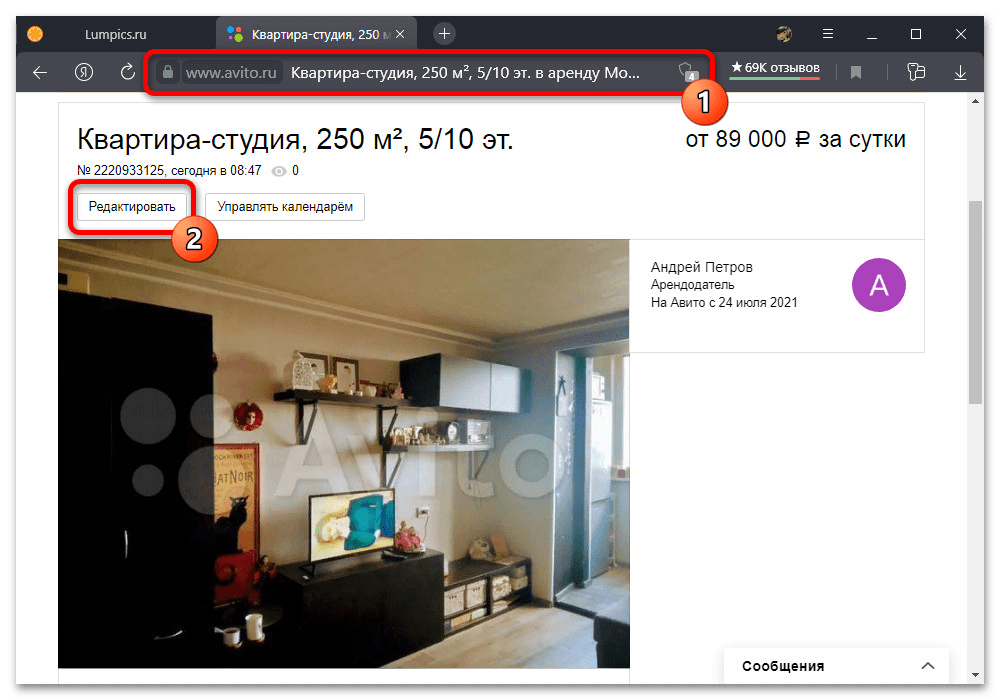Open the 69K отзывов site reviews

point(775,69)
